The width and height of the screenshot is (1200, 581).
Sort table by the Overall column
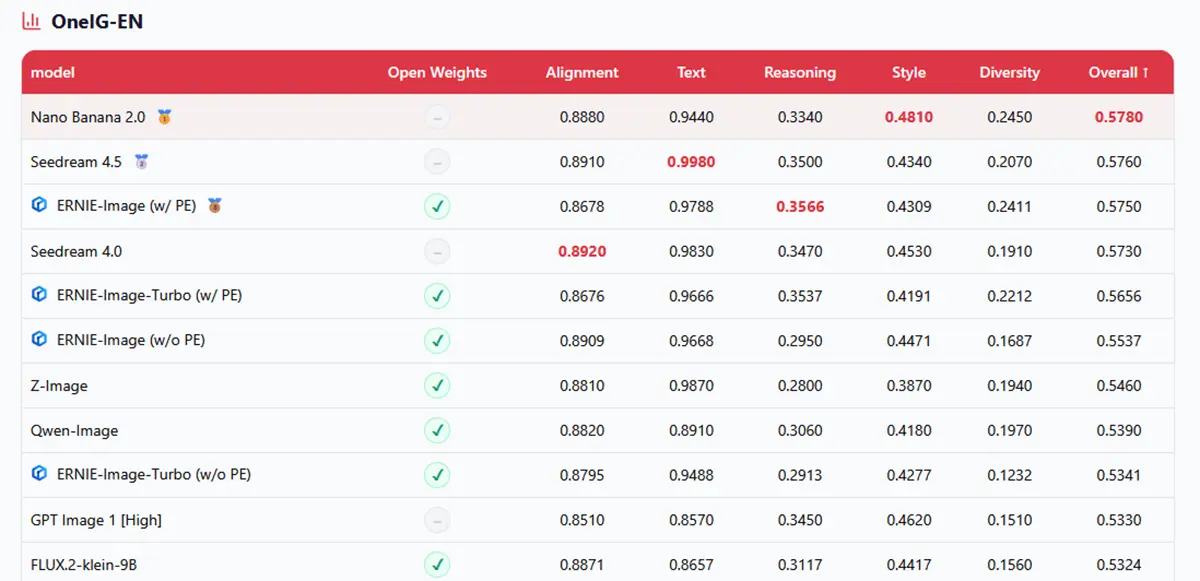tap(1118, 72)
